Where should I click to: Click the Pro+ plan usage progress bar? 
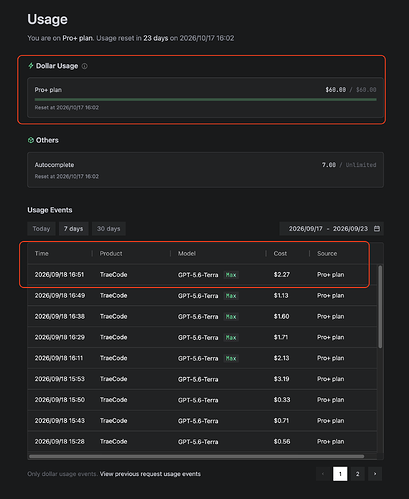[x=205, y=99]
